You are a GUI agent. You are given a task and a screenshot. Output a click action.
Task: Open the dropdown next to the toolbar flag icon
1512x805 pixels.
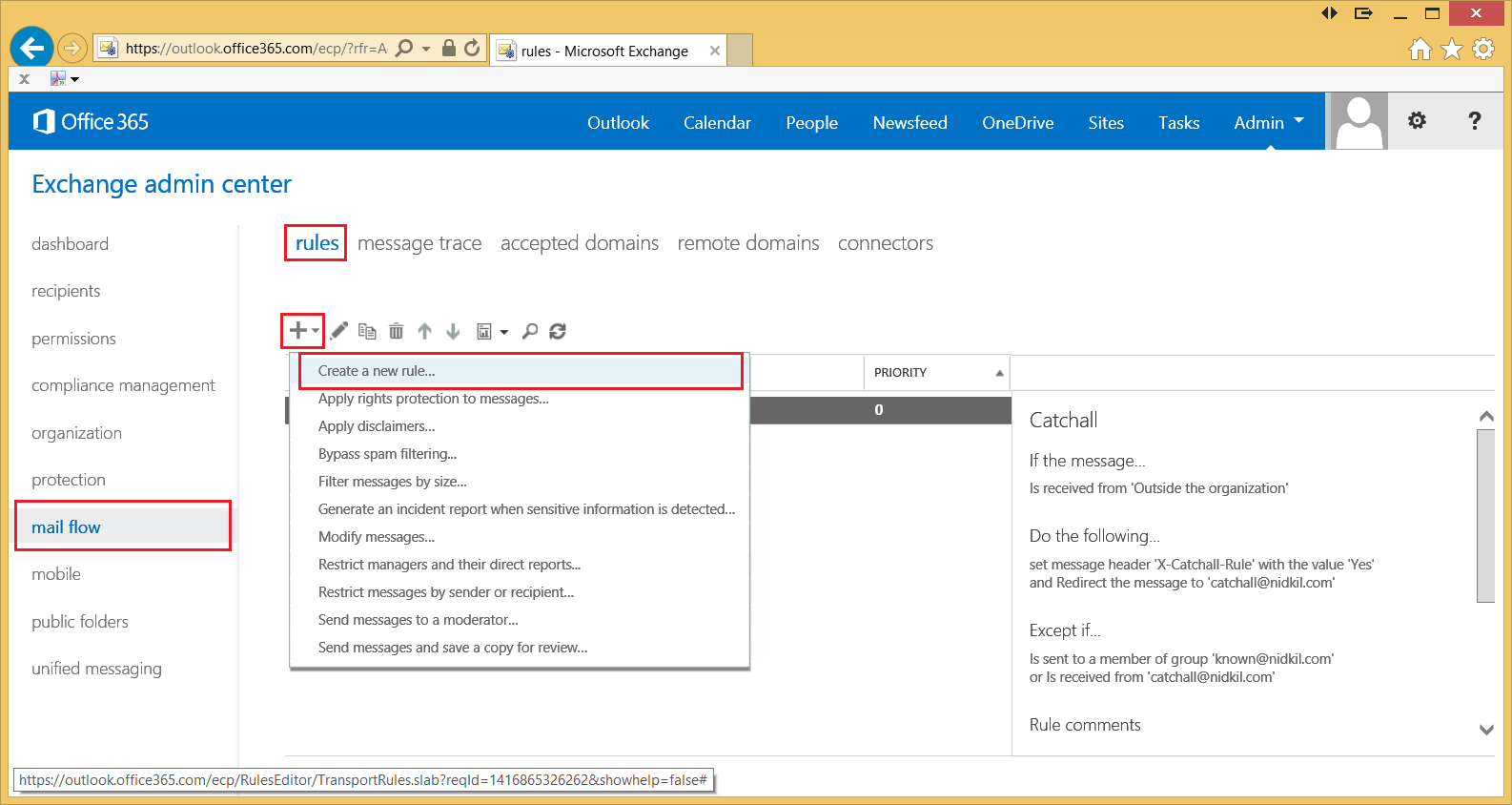tap(75, 79)
